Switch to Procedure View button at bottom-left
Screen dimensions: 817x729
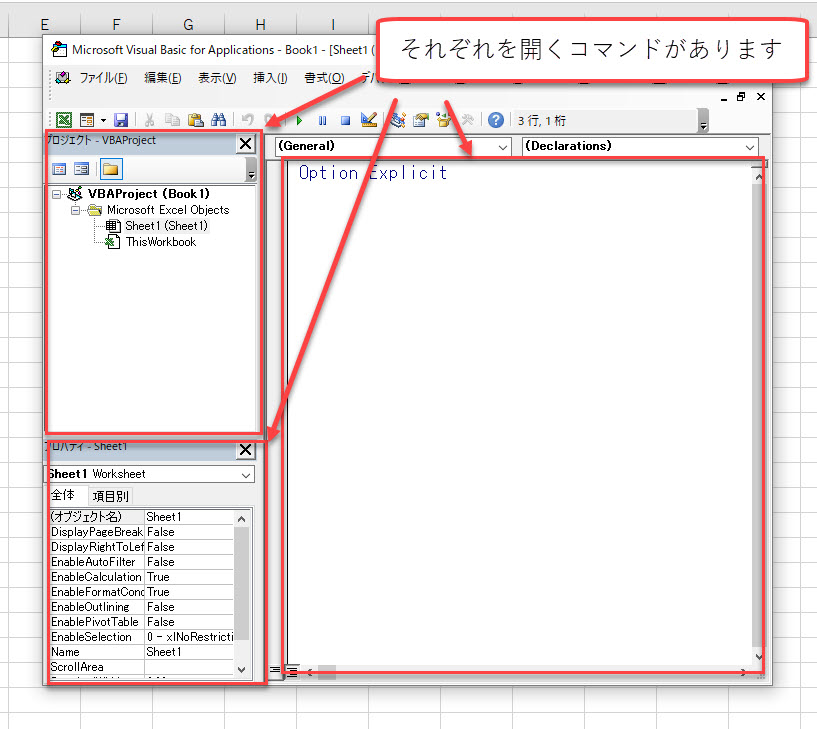click(275, 670)
